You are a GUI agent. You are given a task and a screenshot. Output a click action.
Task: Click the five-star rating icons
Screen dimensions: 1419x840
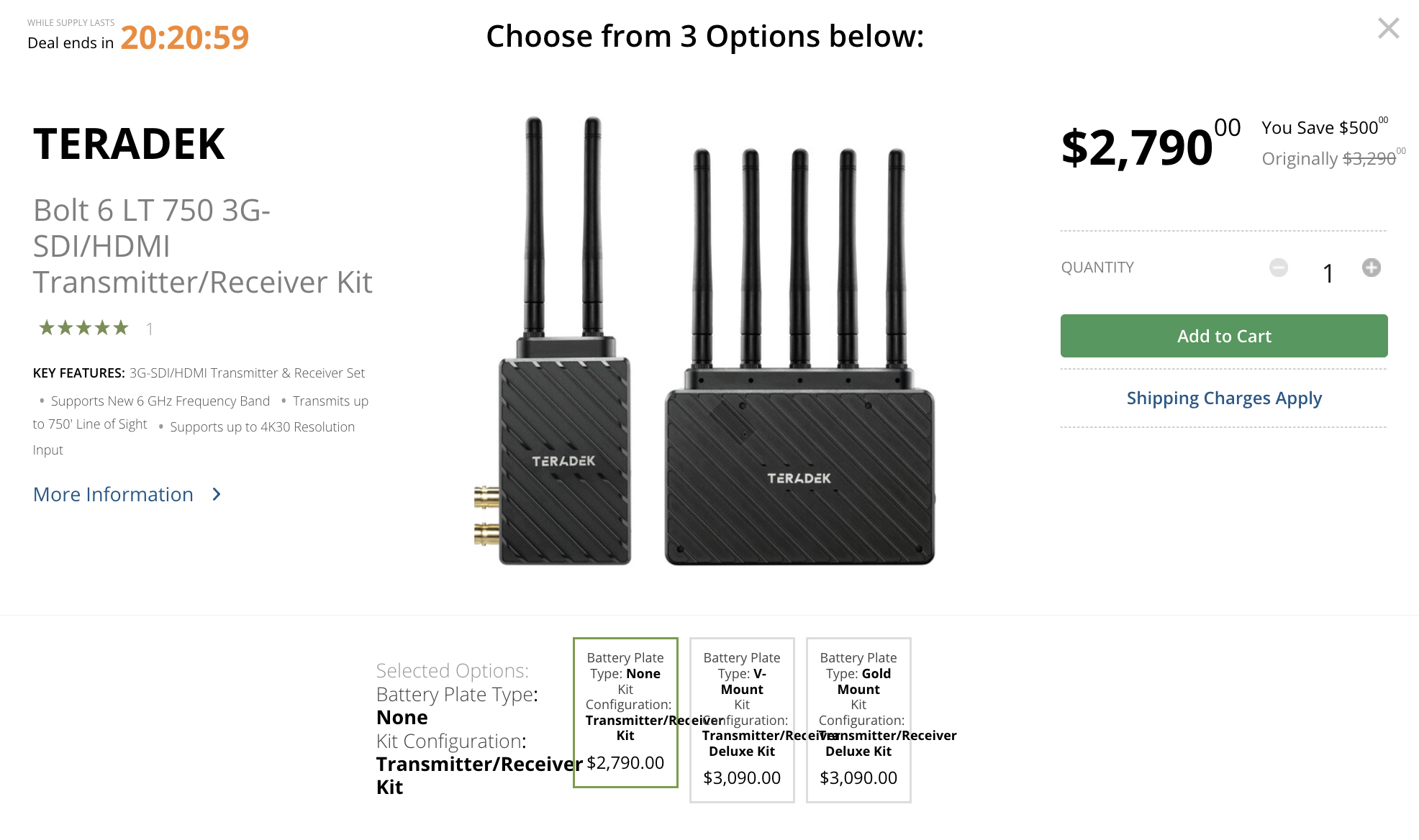click(x=83, y=329)
